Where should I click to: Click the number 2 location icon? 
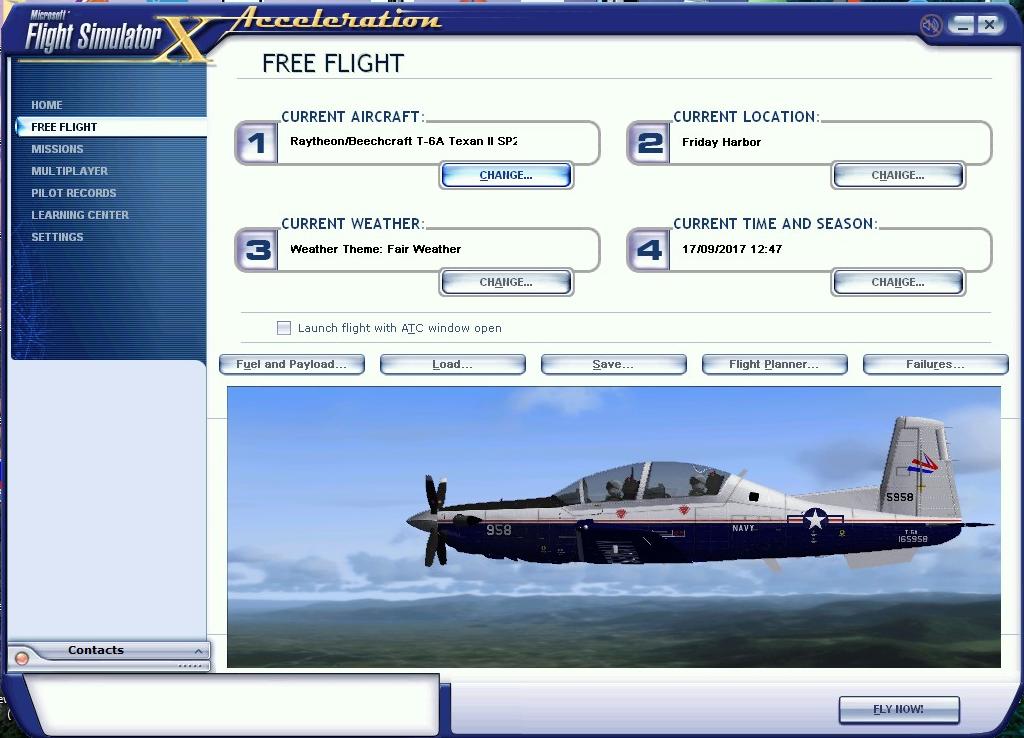pos(648,142)
